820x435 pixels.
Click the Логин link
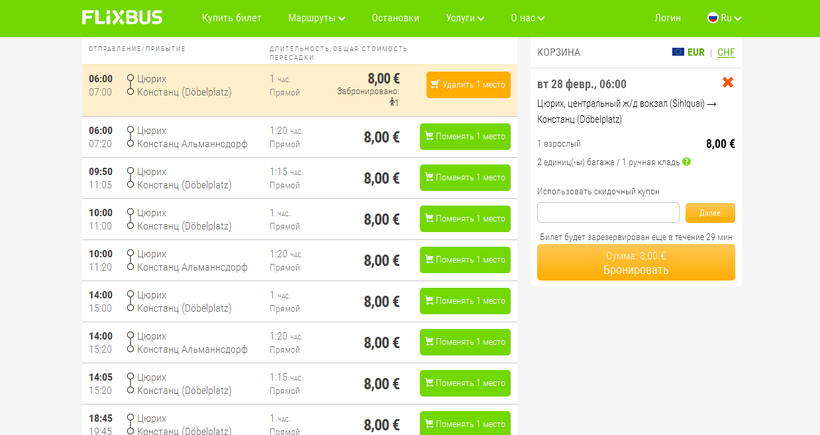point(667,18)
